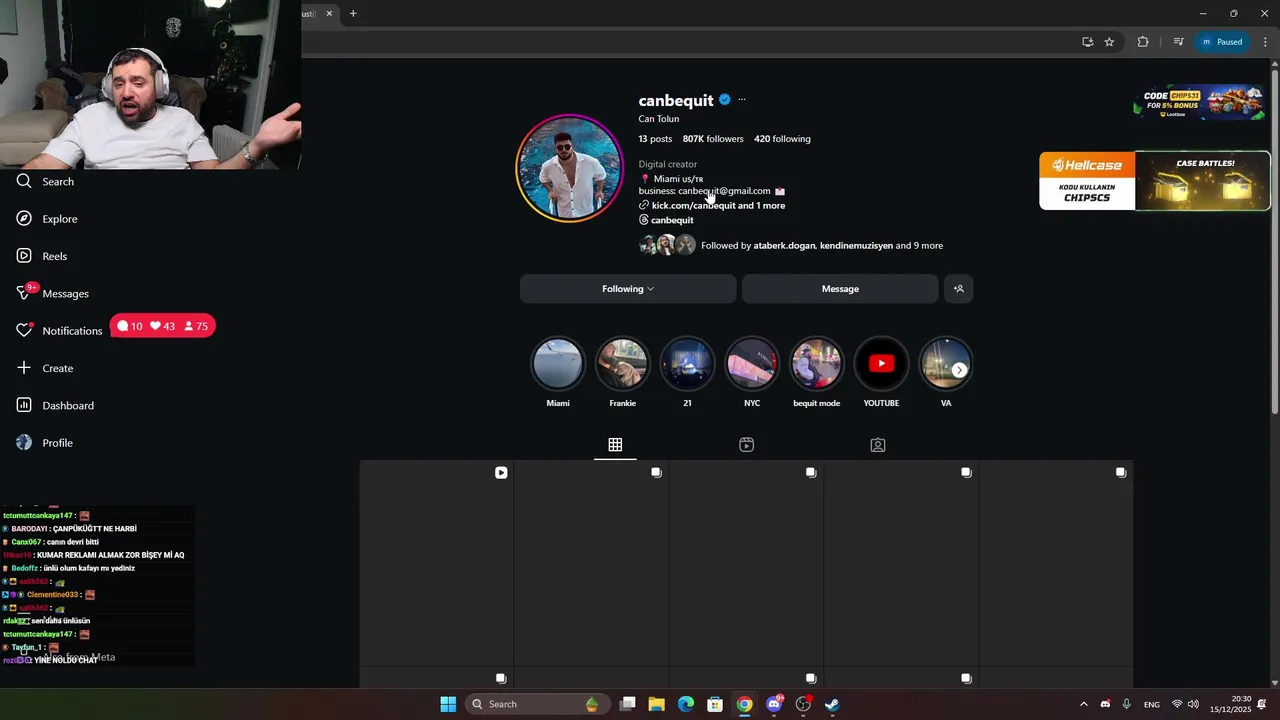Open ENG language switcher
Viewport: 1280px width, 720px height.
[x=1152, y=704]
